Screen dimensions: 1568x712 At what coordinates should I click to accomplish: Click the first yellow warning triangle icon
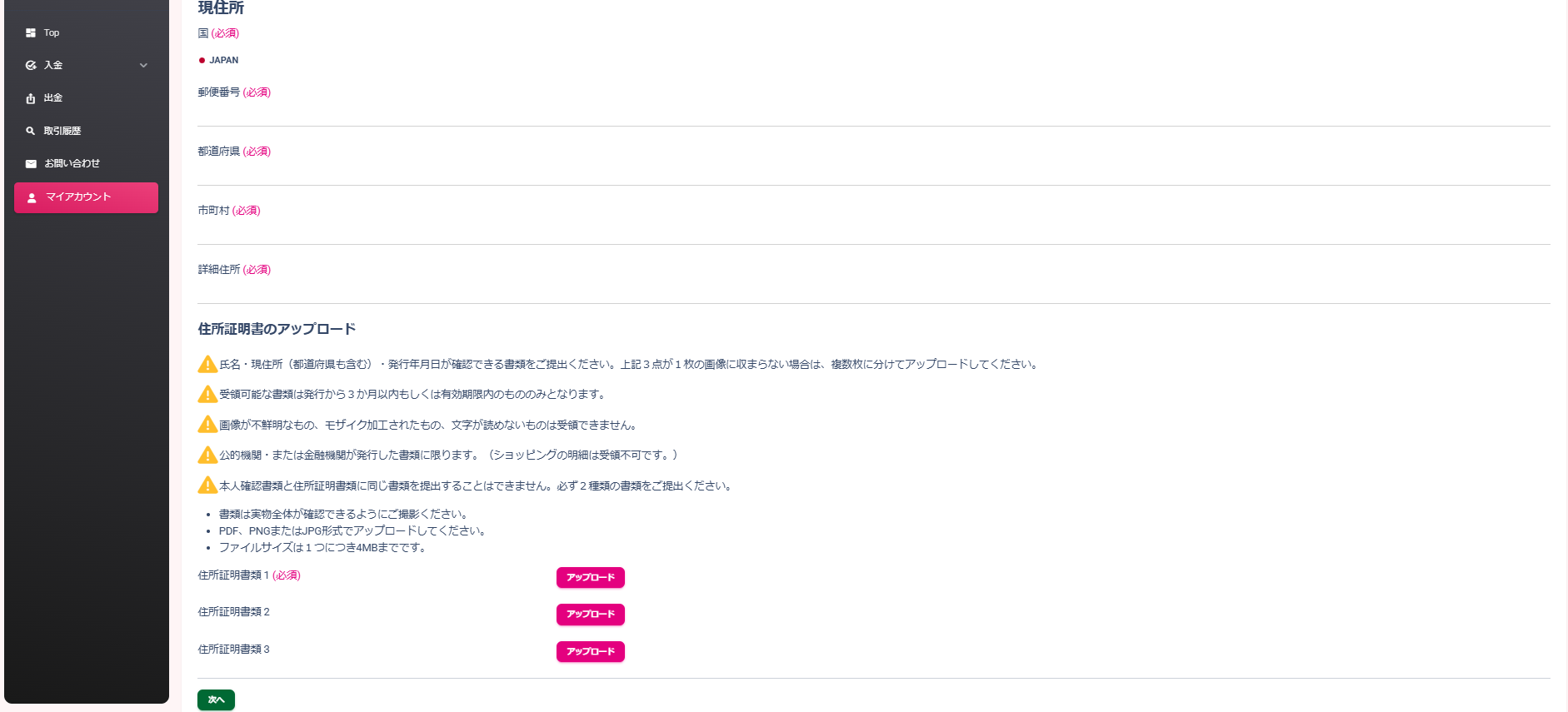coord(207,365)
